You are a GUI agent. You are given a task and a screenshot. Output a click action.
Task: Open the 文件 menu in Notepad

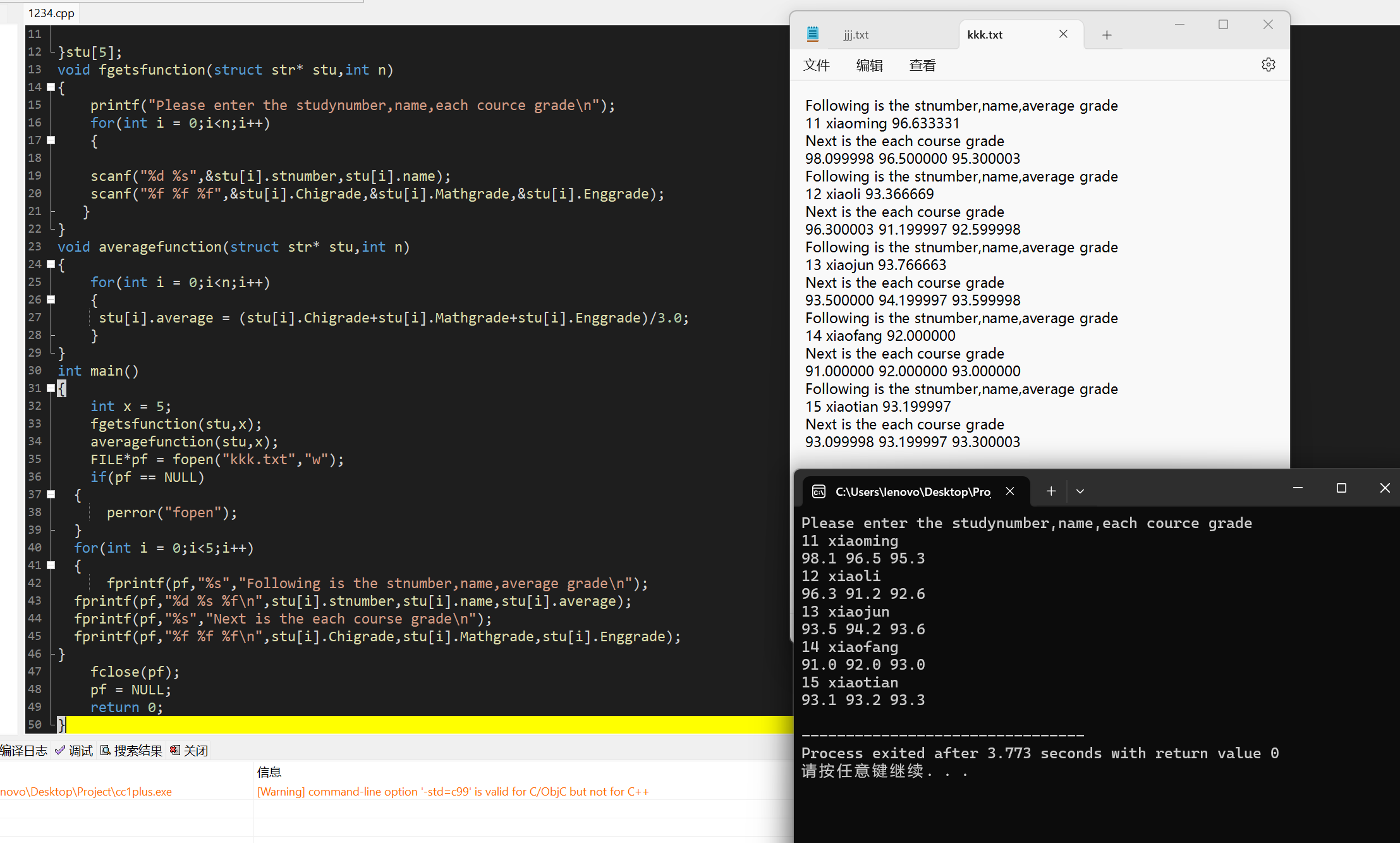coord(816,66)
